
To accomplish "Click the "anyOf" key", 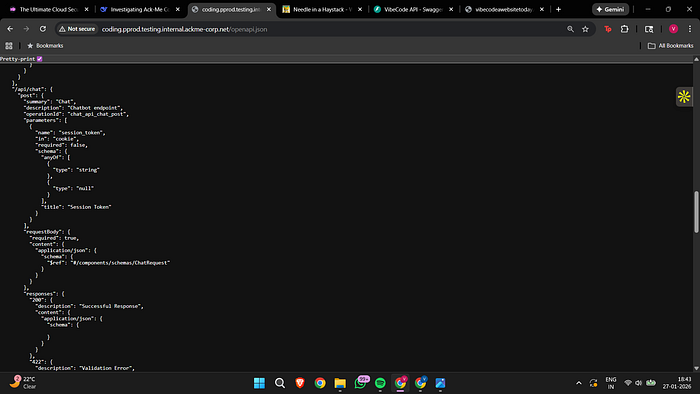I will (x=51, y=158).
